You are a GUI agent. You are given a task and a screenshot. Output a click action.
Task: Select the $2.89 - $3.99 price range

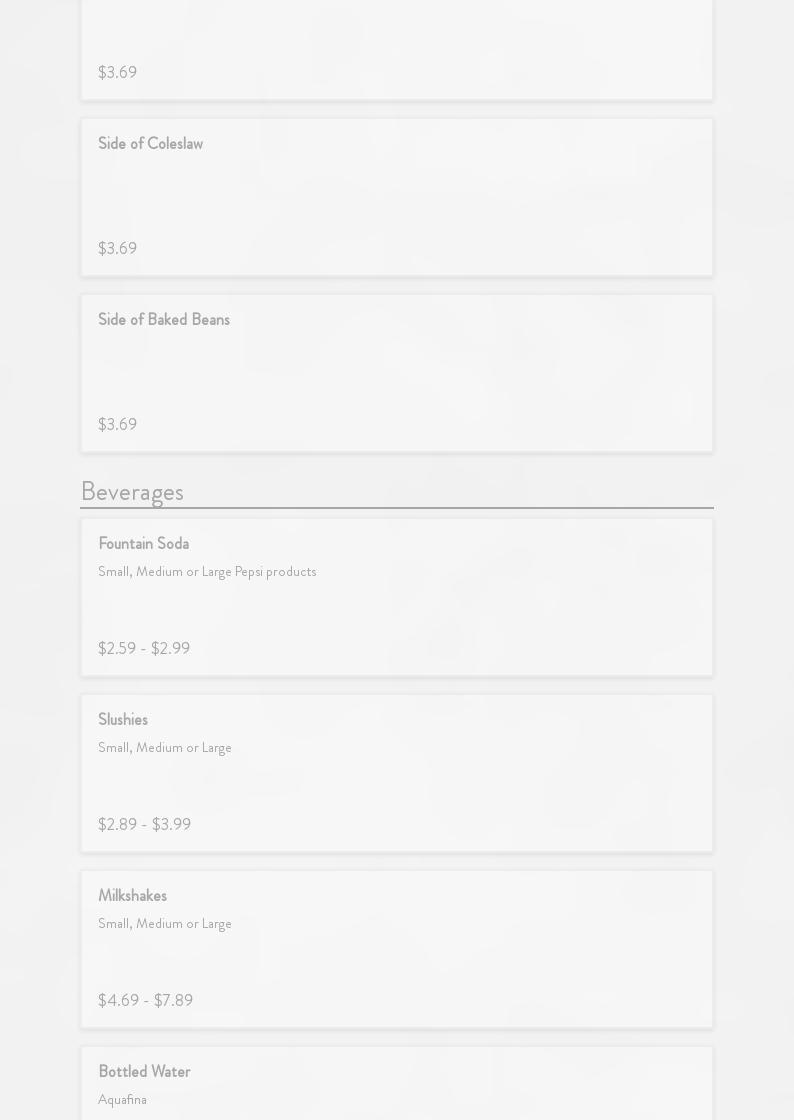pyautogui.click(x=144, y=825)
